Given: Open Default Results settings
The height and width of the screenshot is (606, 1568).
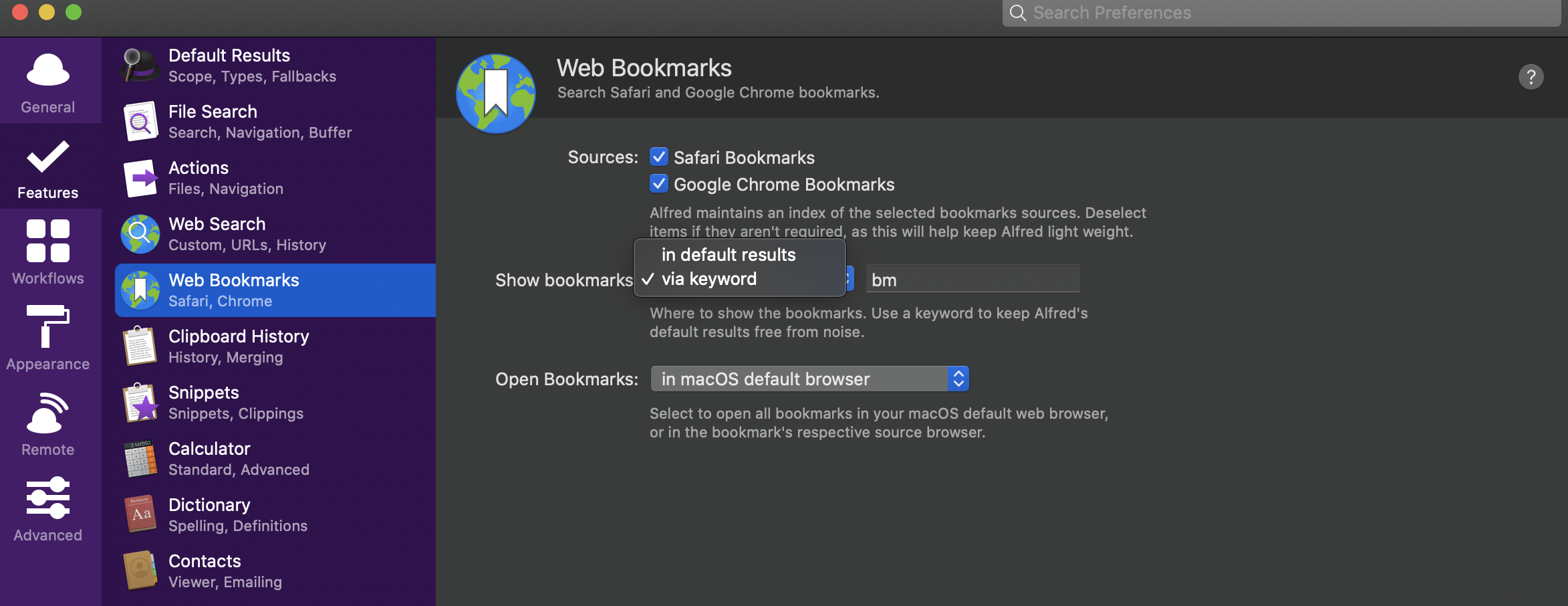Looking at the screenshot, I should [x=229, y=65].
